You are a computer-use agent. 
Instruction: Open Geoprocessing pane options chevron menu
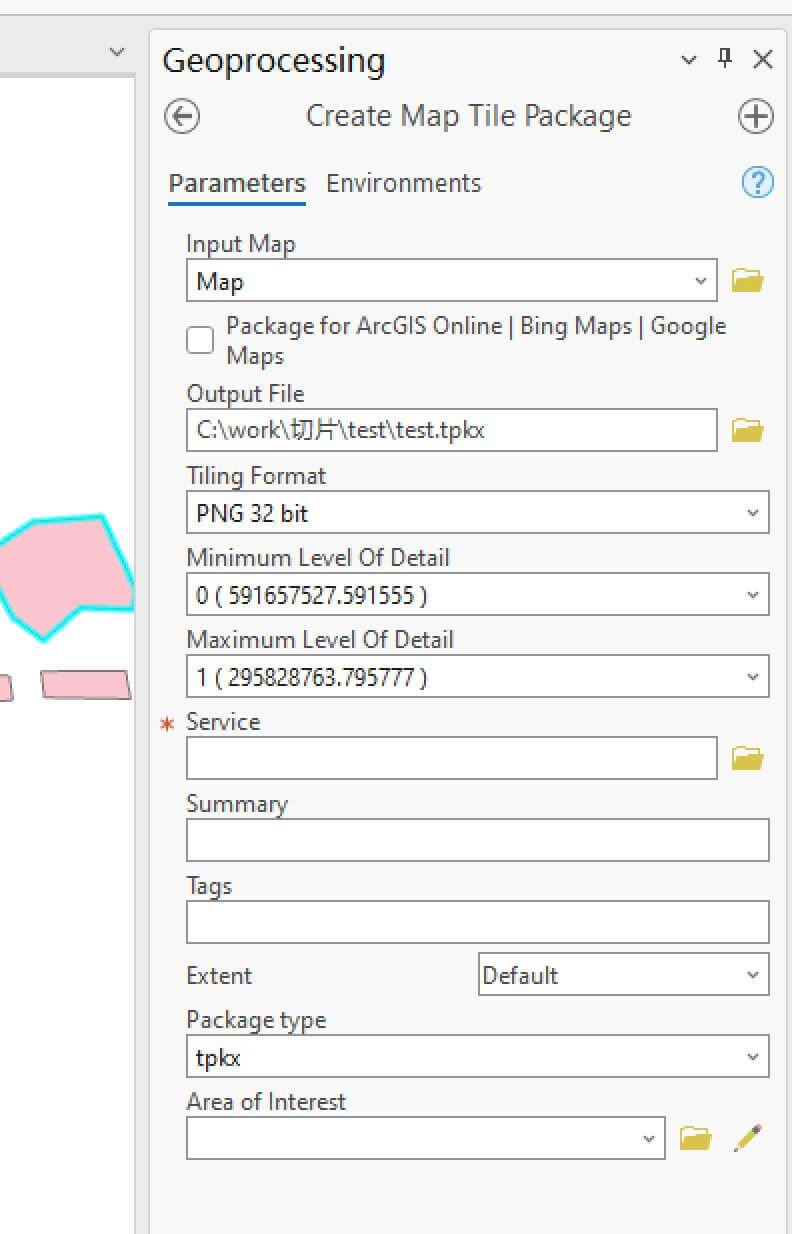[688, 60]
